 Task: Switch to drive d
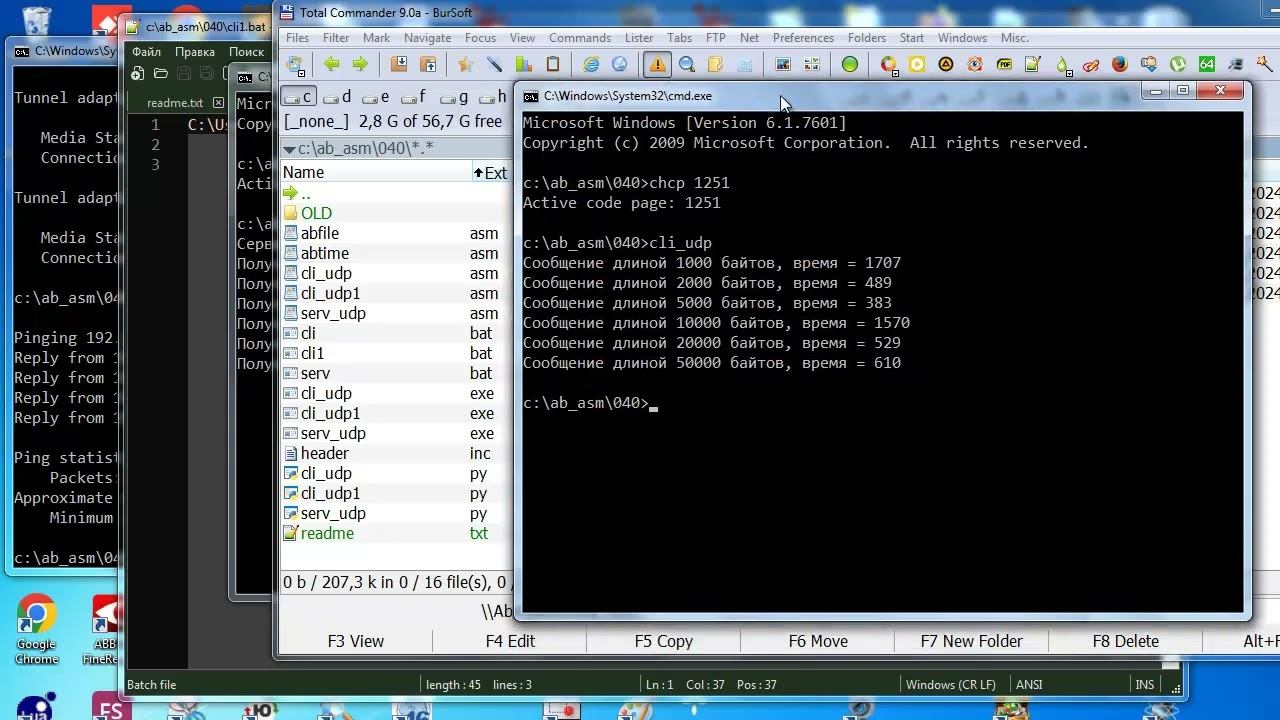(337, 97)
